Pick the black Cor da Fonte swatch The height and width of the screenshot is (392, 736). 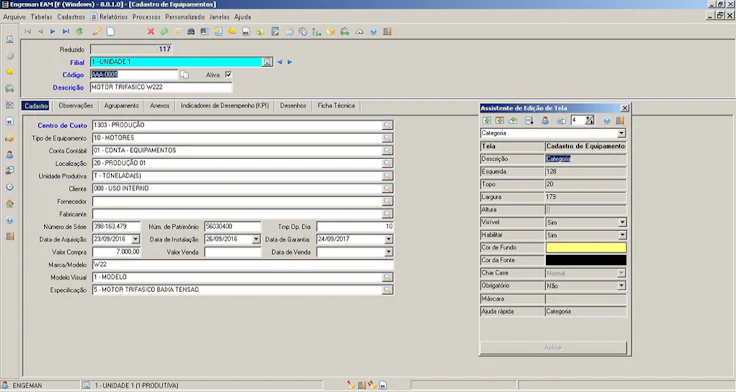586,260
